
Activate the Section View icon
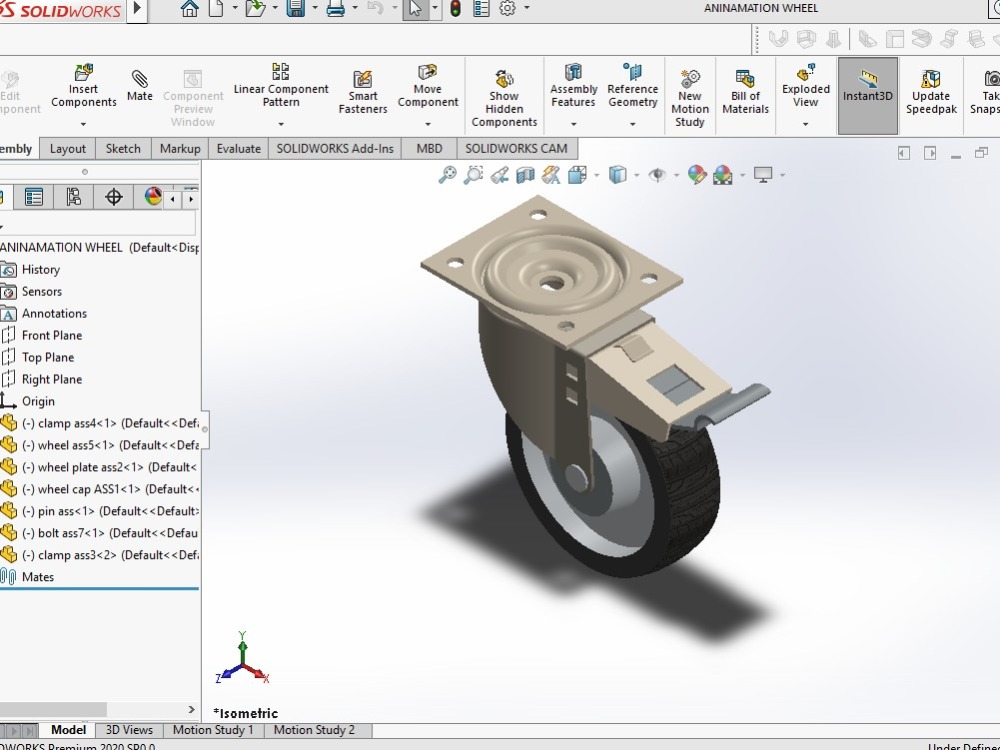(x=522, y=174)
